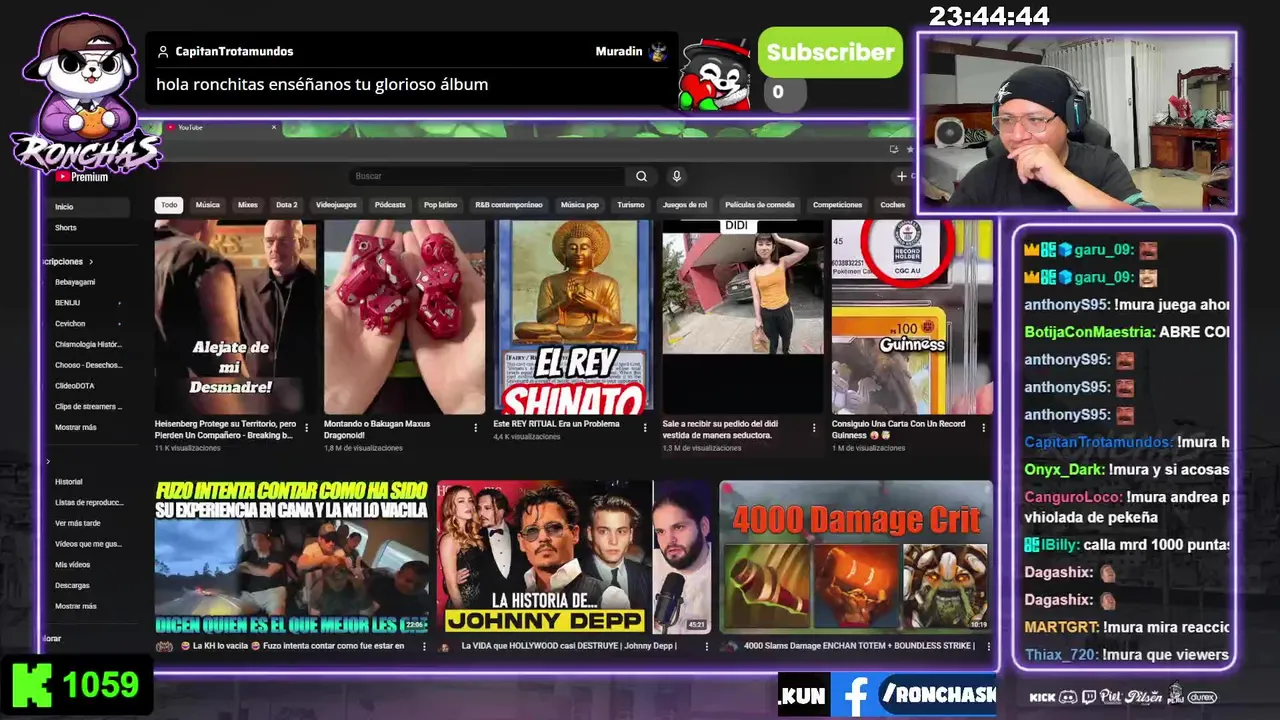Click channel avatar beside La KH lo vacila title
This screenshot has height=720, width=1280.
(x=164, y=647)
